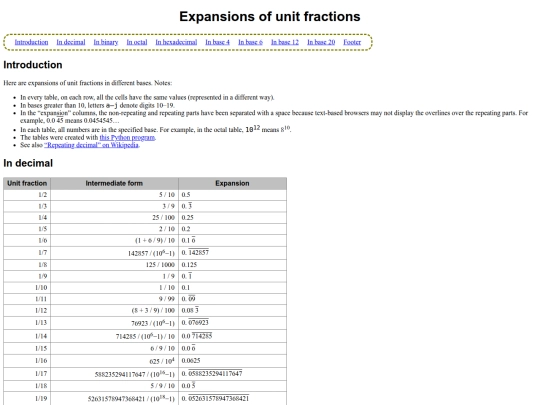Click the '25 / 100' intermediate form cell
This screenshot has width=540, height=405.
click(x=114, y=218)
